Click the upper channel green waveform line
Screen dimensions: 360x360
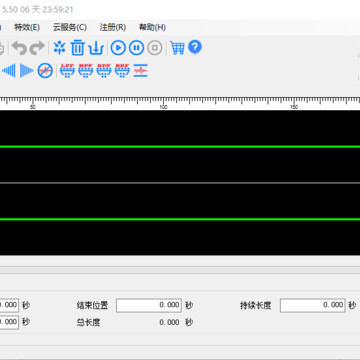coord(180,147)
